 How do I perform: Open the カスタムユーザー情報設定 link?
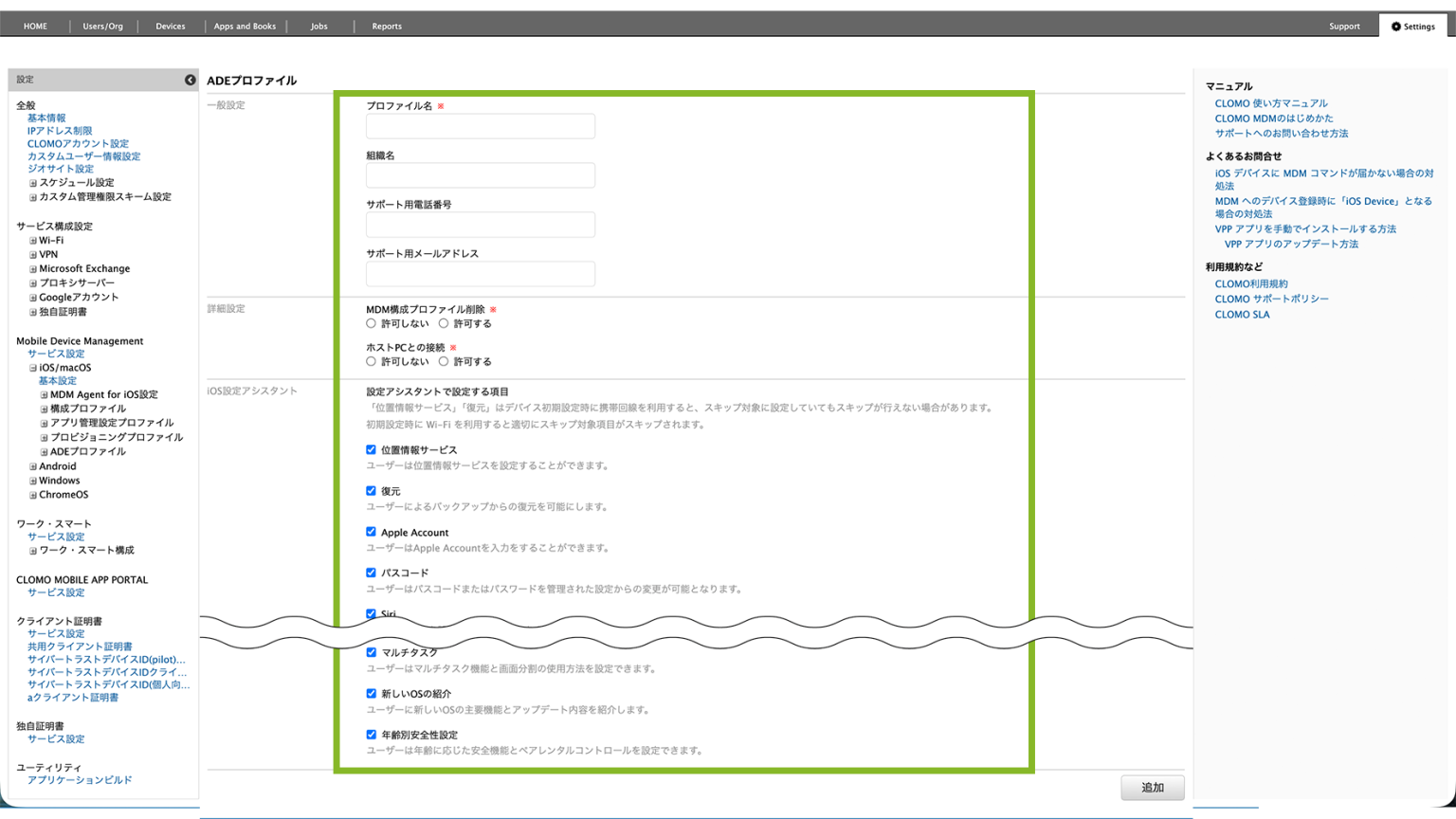(83, 156)
